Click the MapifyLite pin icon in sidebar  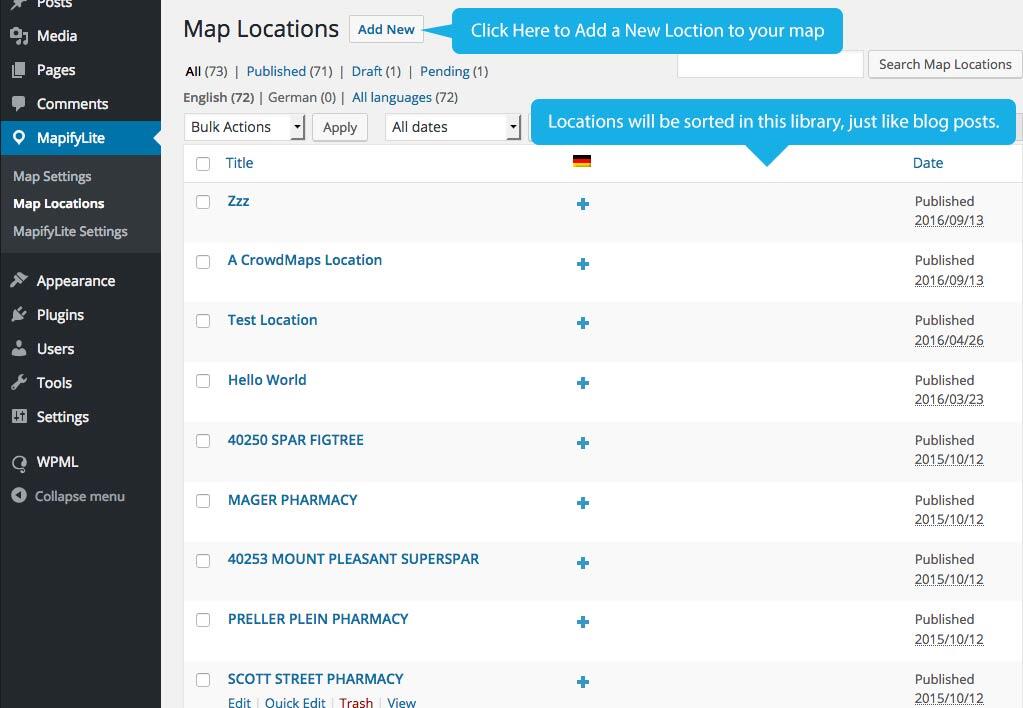tap(18, 138)
